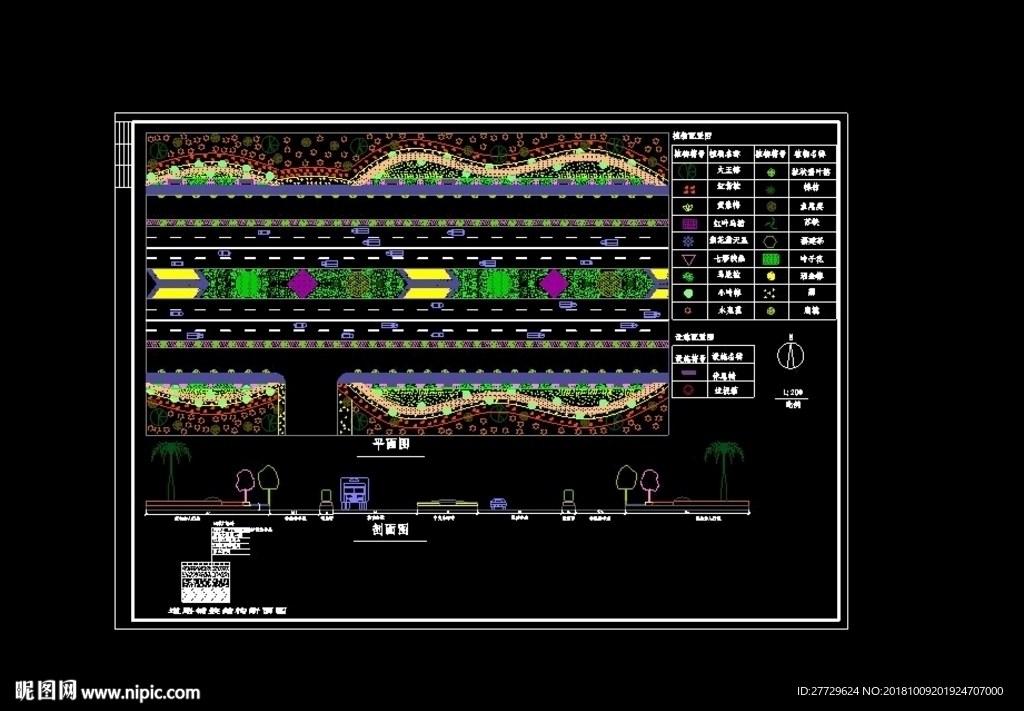Click the inverted triangle symbol in legend

coord(688,259)
